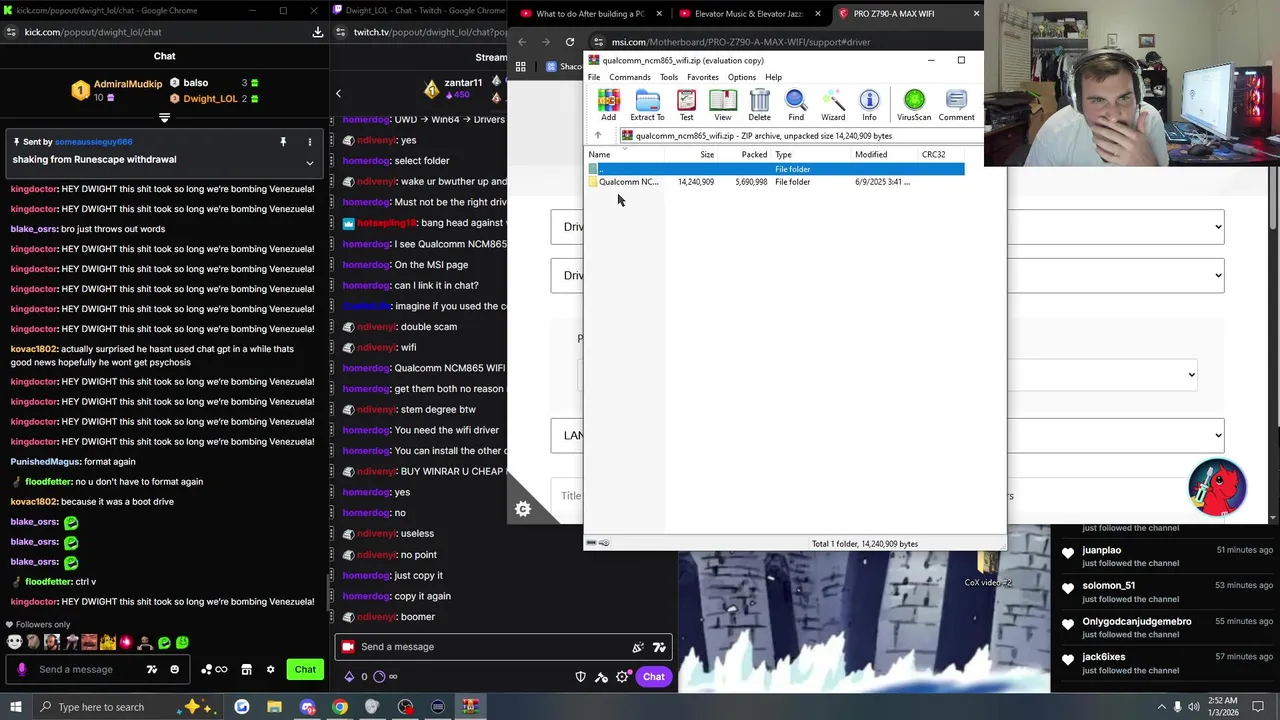Start VirusScan on the archive

914,105
